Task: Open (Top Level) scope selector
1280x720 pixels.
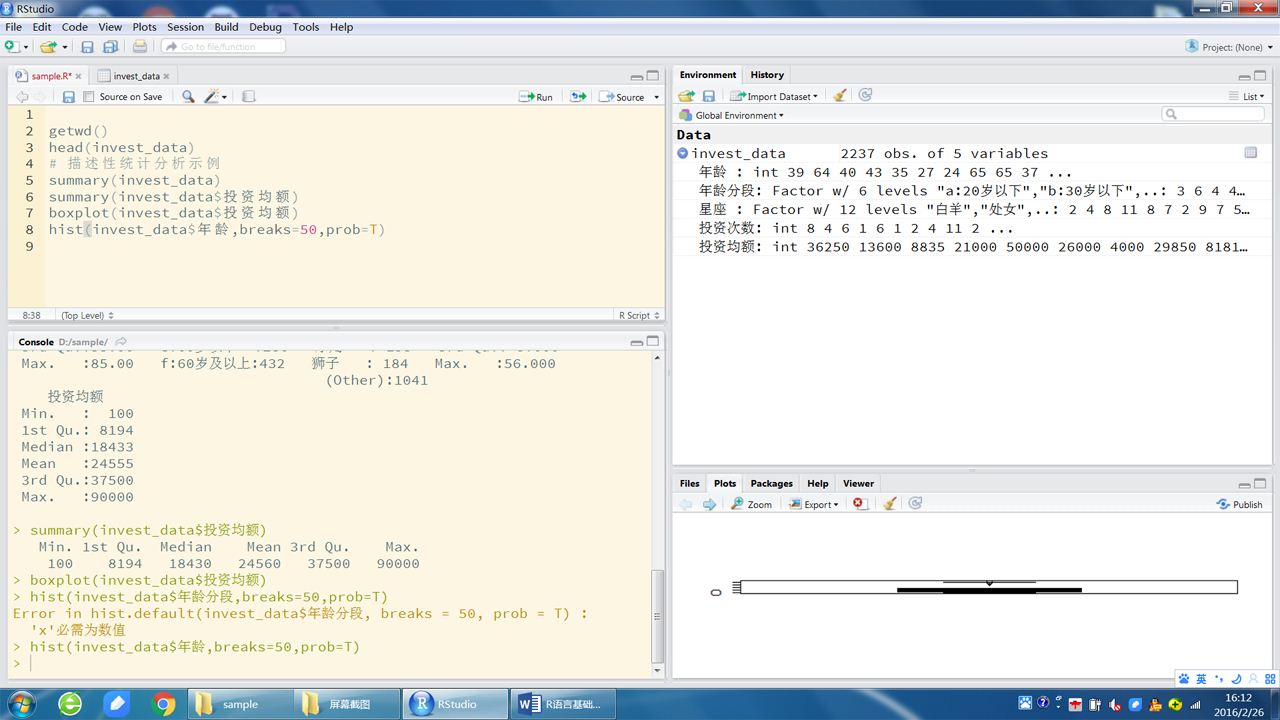Action: (x=87, y=315)
